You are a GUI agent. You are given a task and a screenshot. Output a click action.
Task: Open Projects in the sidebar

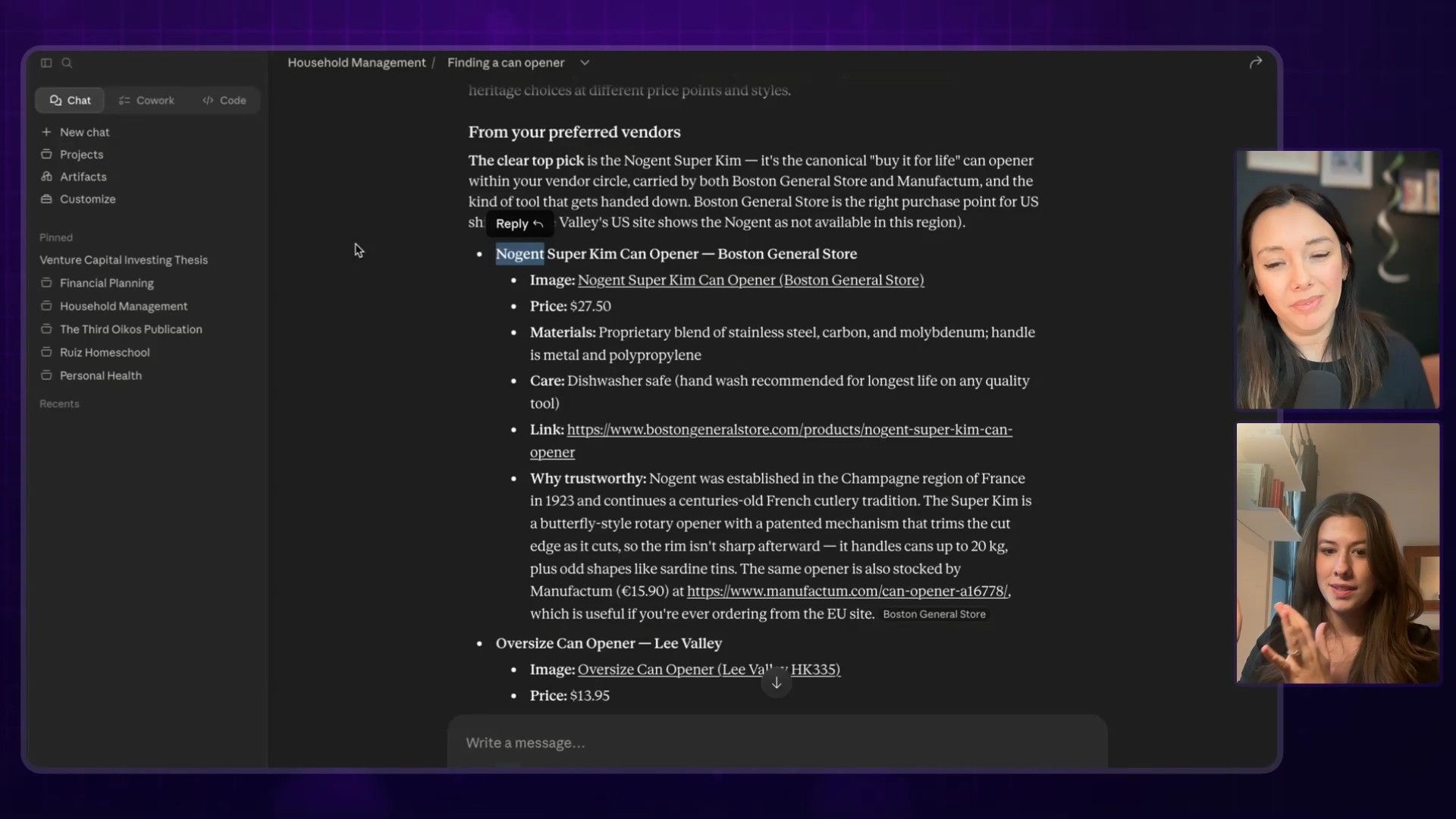pos(81,154)
